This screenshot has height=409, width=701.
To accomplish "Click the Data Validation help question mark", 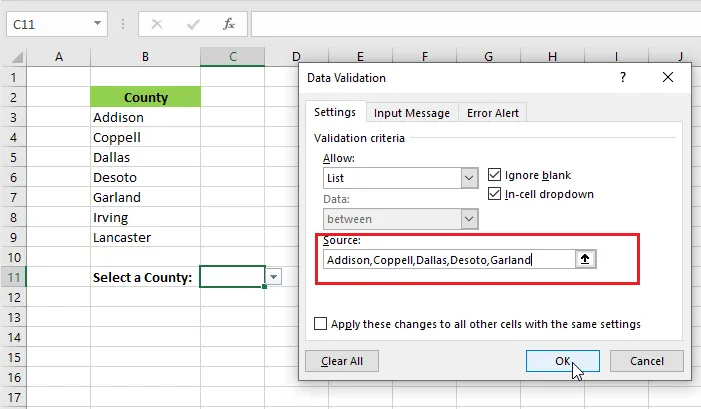I will point(623,77).
